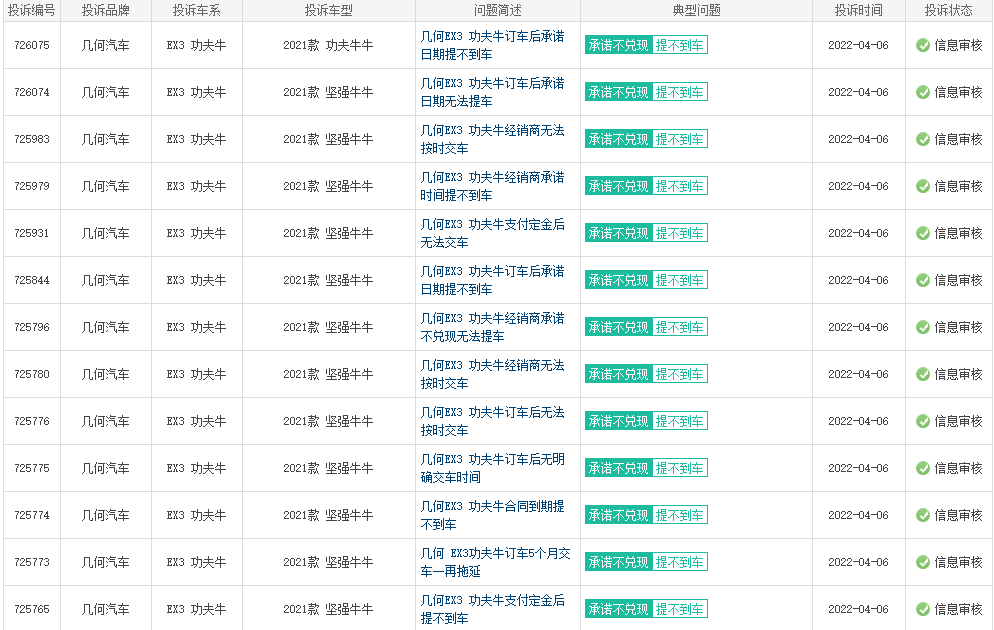The height and width of the screenshot is (630, 994).
Task: Click the 投诉车型 column header
Action: coord(328,10)
